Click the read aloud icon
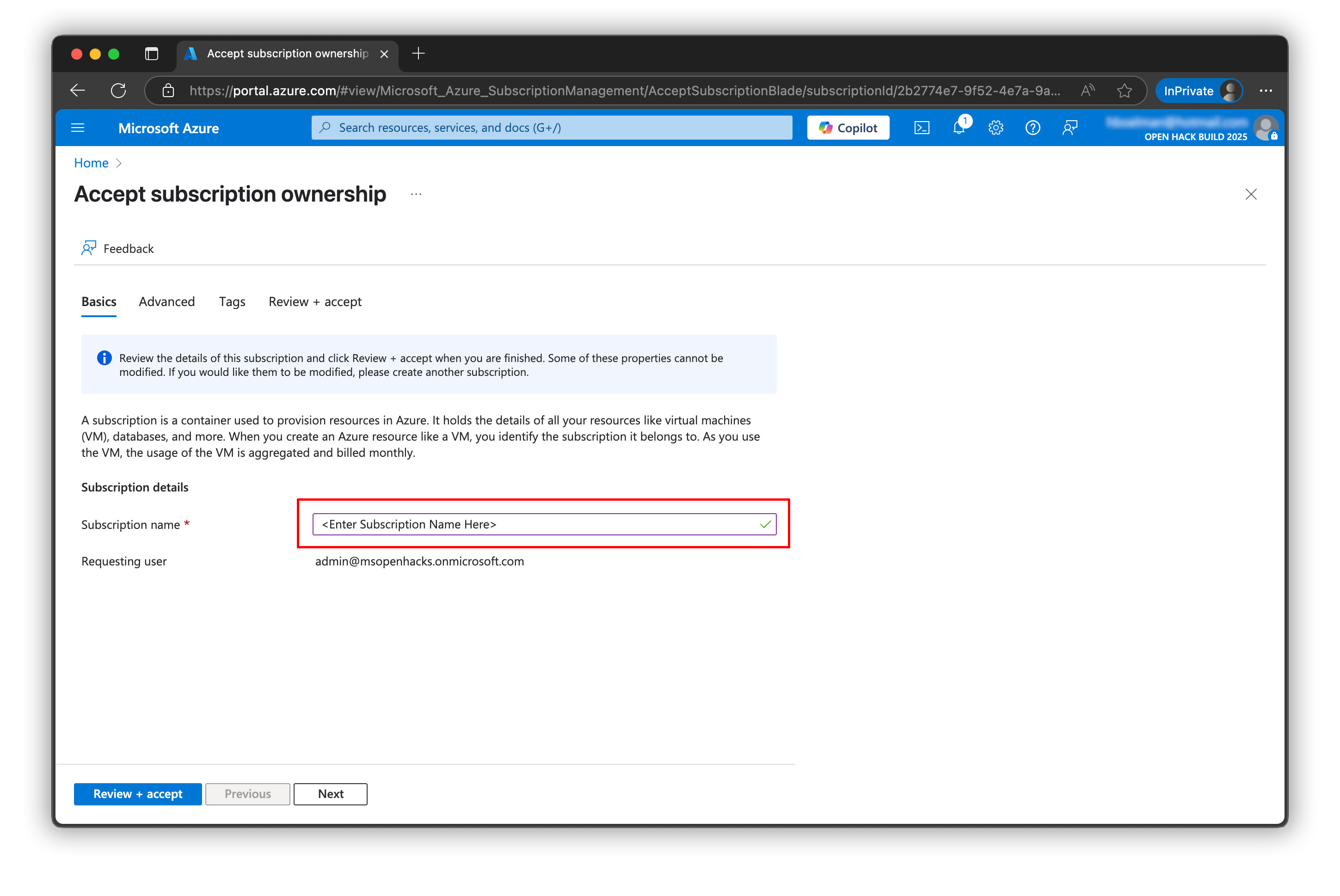1340x896 pixels. (x=1088, y=91)
